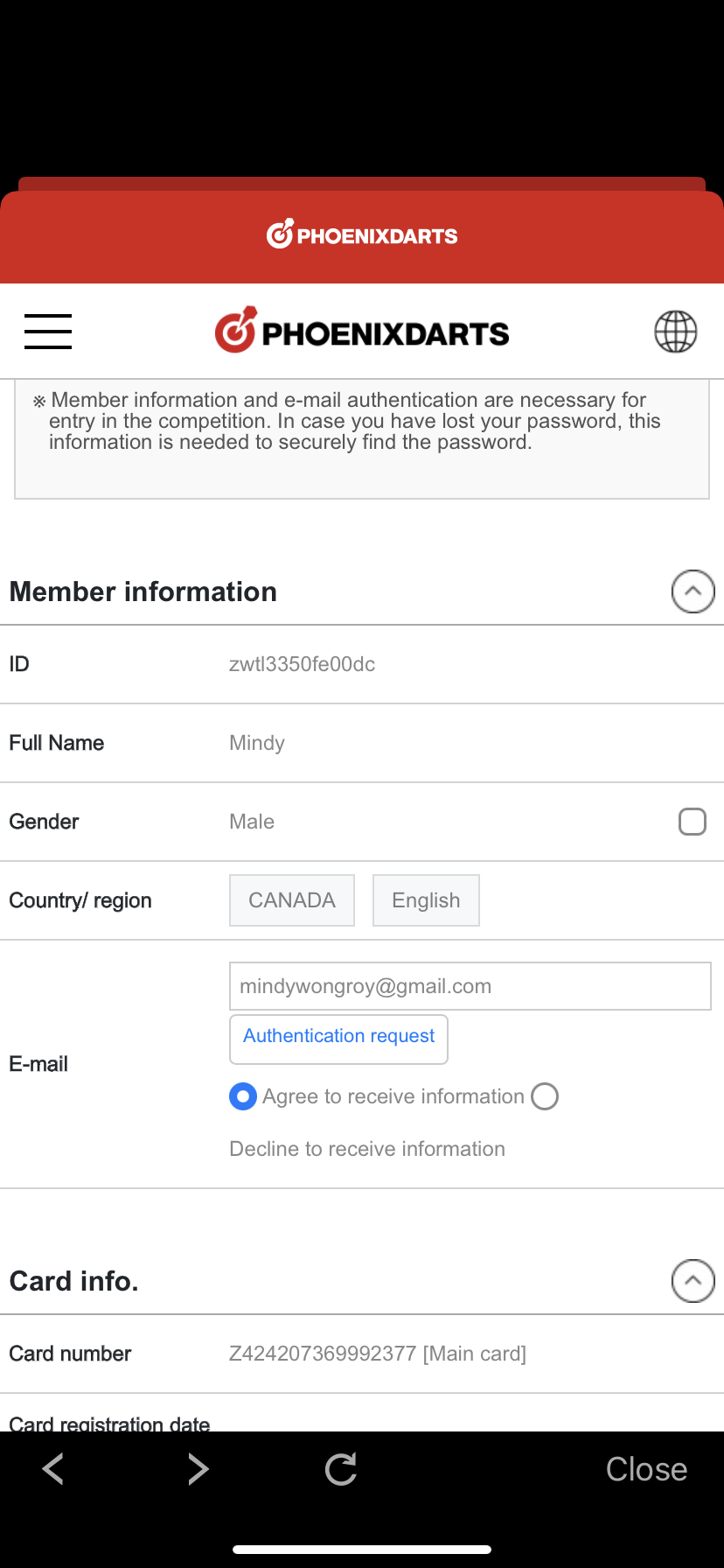Open the globe language selector
Screen dimensions: 724x1568
point(676,332)
